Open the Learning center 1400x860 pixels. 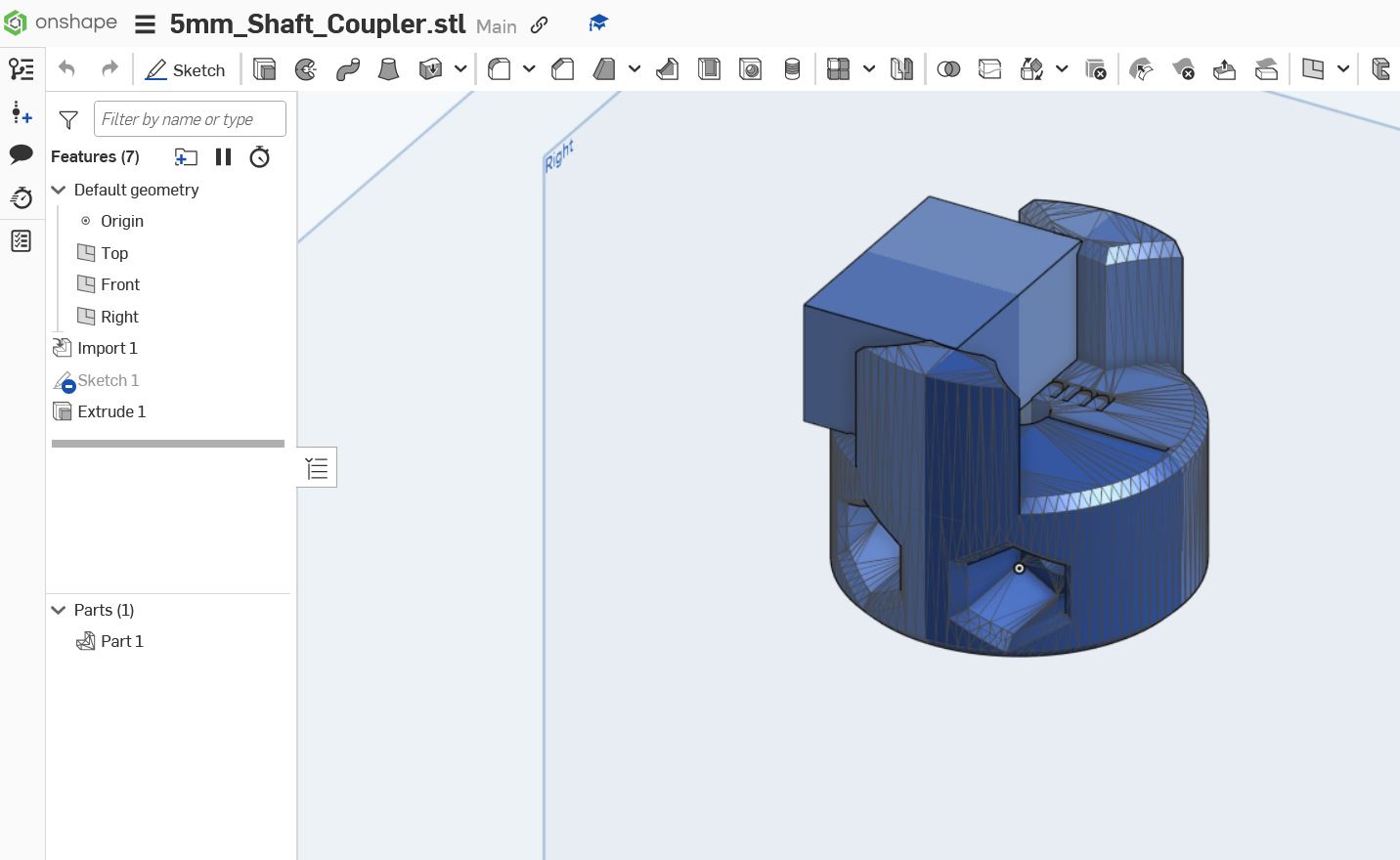[597, 23]
